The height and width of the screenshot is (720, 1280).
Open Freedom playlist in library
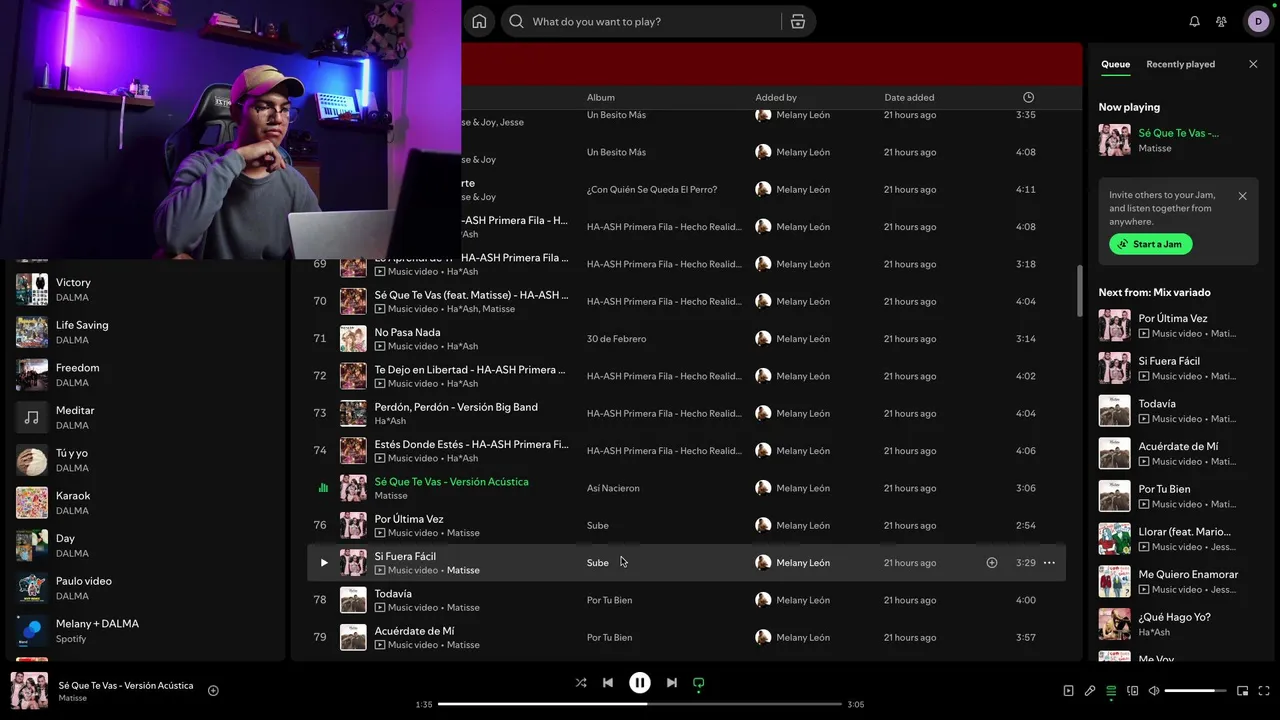point(146,375)
